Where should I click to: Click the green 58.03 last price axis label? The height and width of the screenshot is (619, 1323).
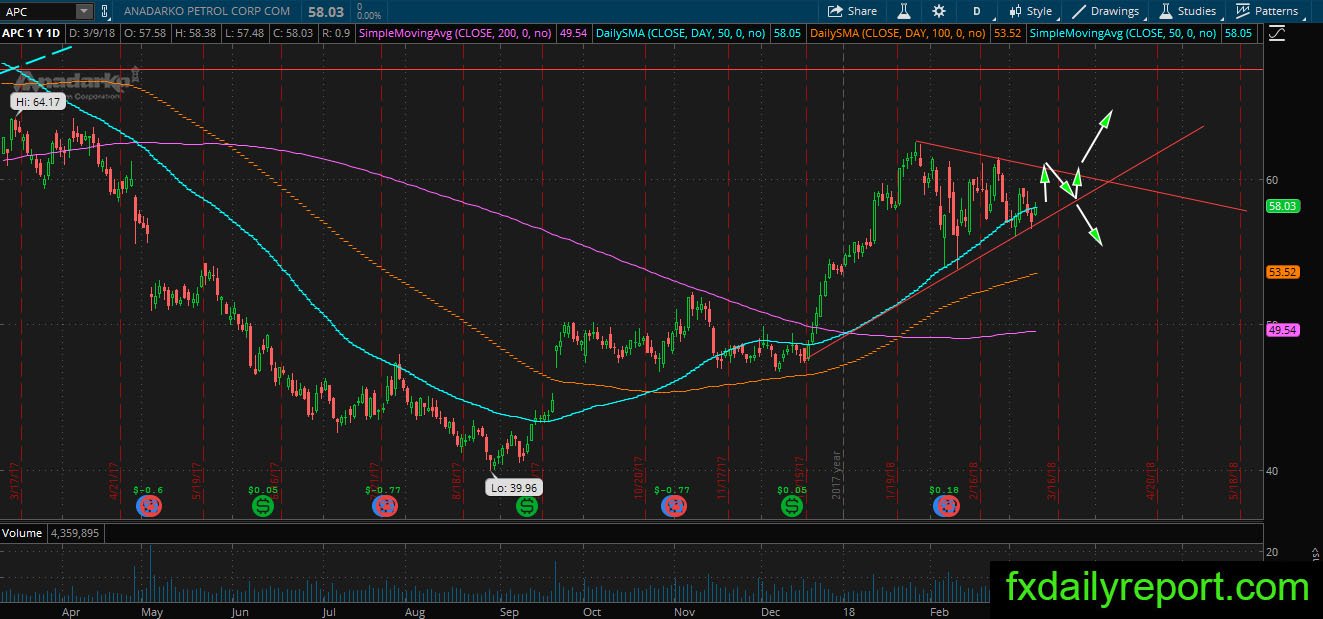1282,206
